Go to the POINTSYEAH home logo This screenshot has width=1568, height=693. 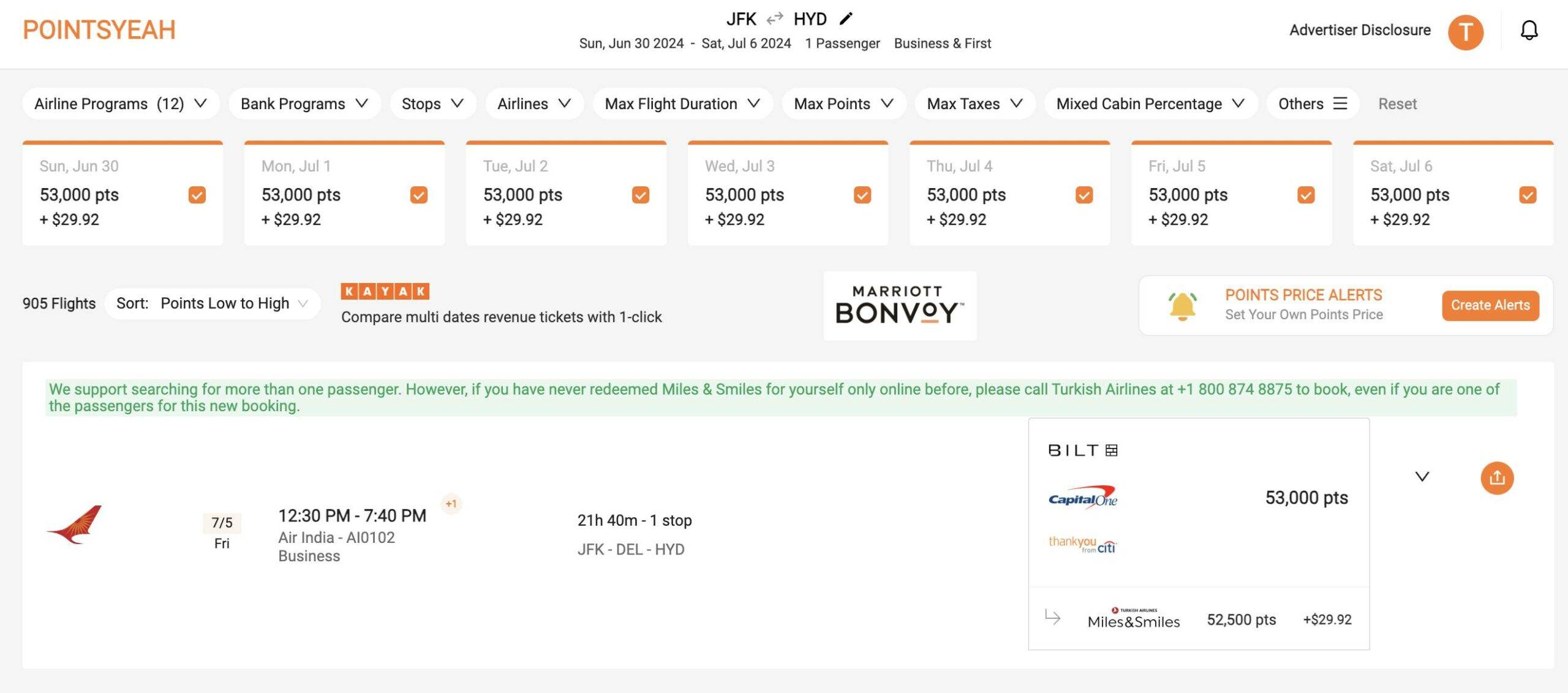(99, 29)
